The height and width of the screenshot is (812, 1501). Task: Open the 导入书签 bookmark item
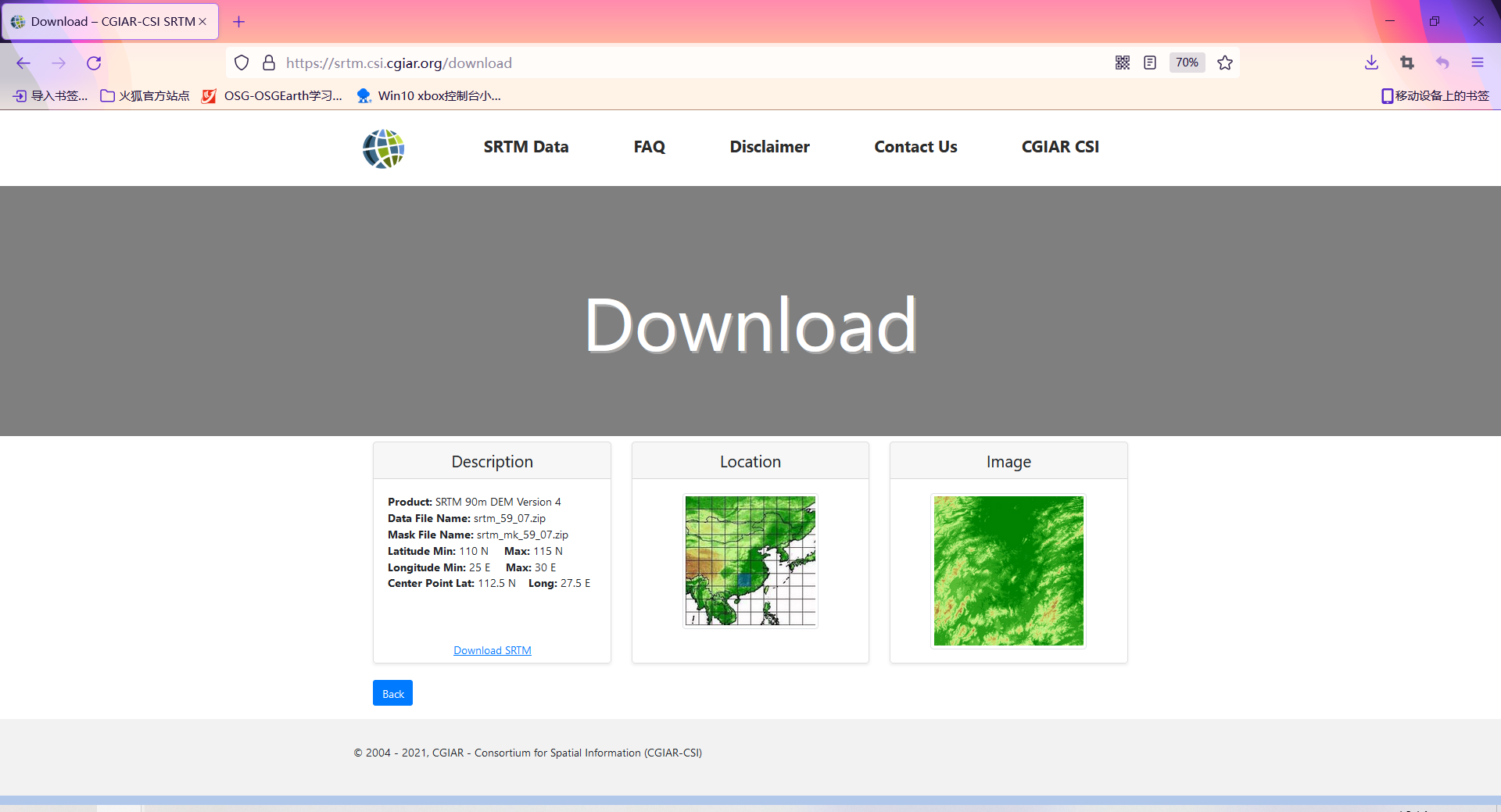tap(50, 95)
